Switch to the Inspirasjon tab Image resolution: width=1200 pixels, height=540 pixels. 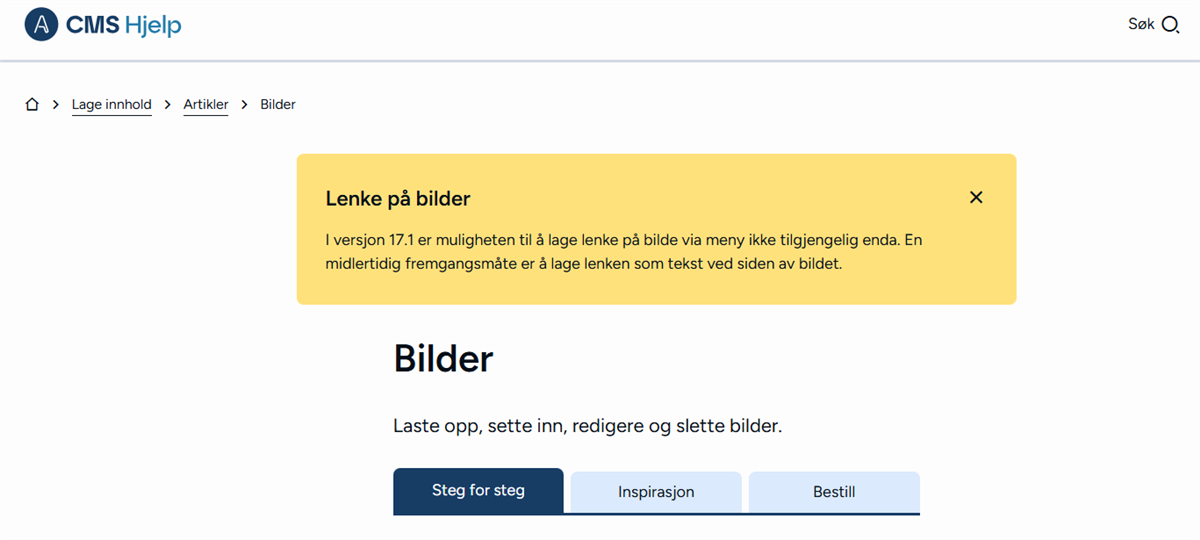pos(656,492)
